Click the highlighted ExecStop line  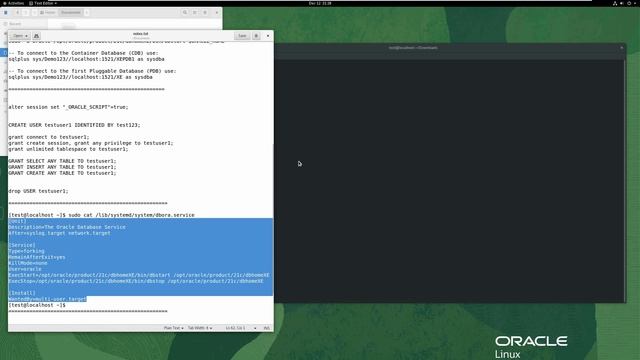[136, 281]
